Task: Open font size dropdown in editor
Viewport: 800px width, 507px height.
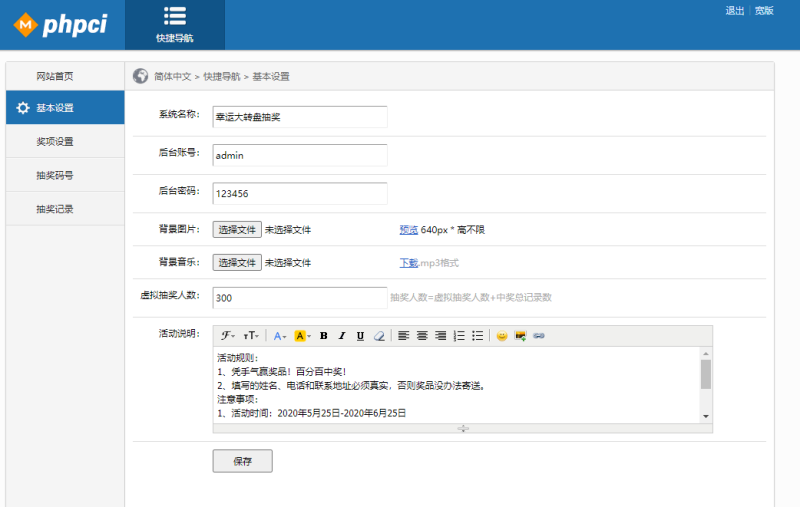Action: 251,336
